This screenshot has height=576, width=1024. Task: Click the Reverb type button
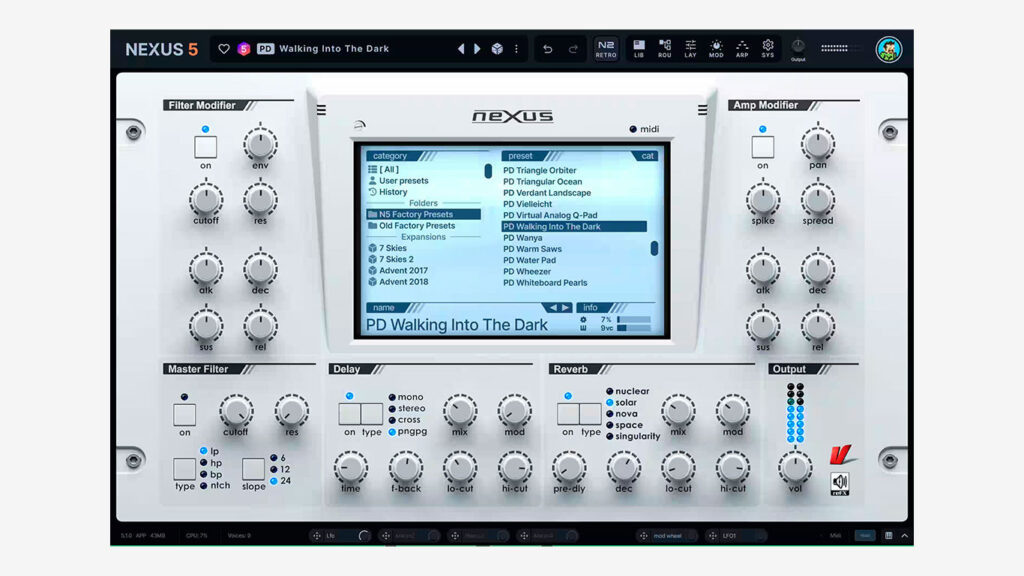click(590, 414)
